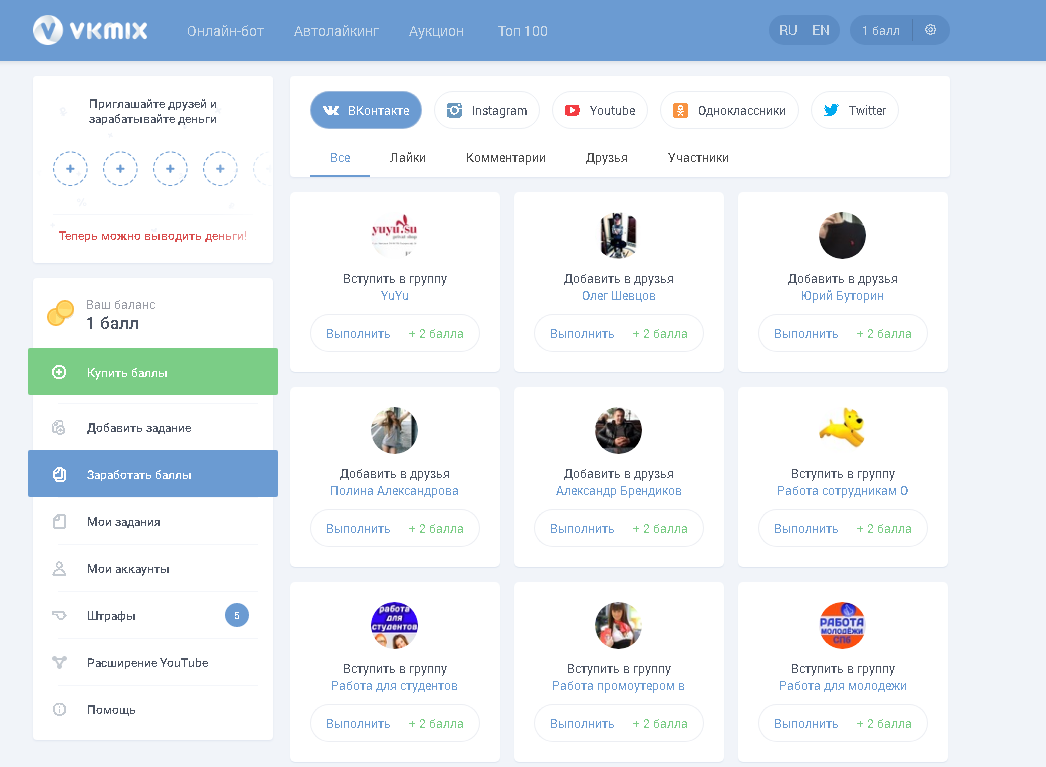Click the VK icon in ВКонтакте tab
The width and height of the screenshot is (1046, 767).
click(x=331, y=111)
